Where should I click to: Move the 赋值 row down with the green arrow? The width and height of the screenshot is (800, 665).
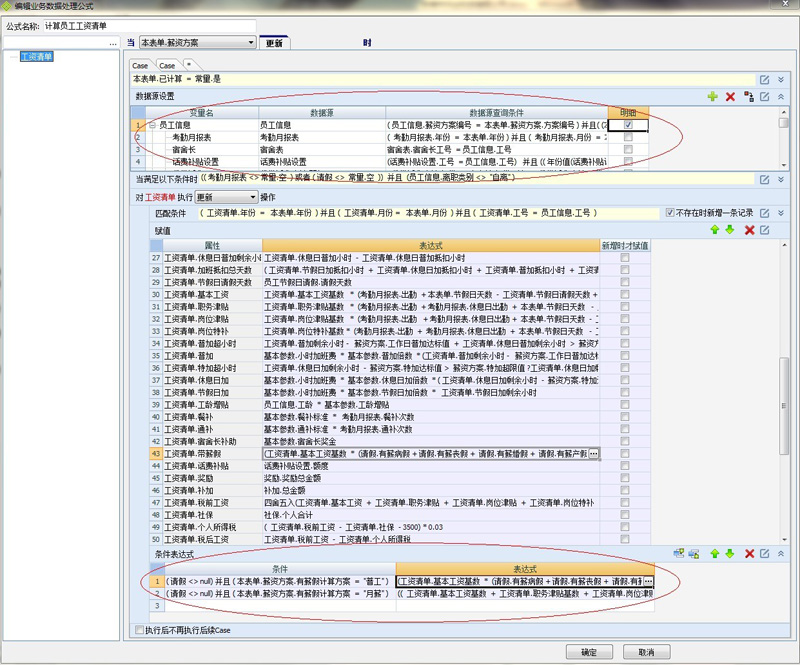[x=730, y=230]
